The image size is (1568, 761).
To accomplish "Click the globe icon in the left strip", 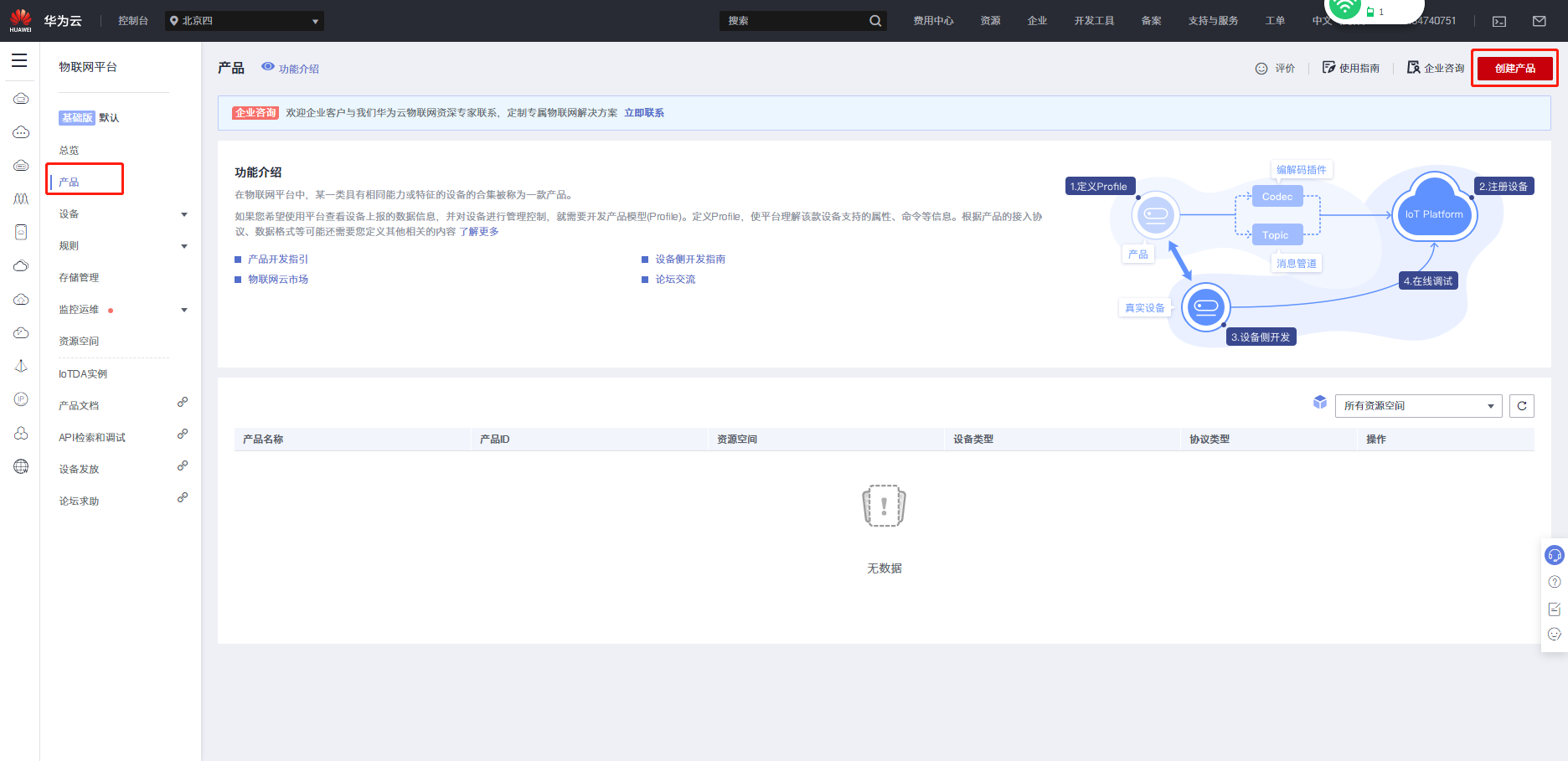I will click(21, 466).
